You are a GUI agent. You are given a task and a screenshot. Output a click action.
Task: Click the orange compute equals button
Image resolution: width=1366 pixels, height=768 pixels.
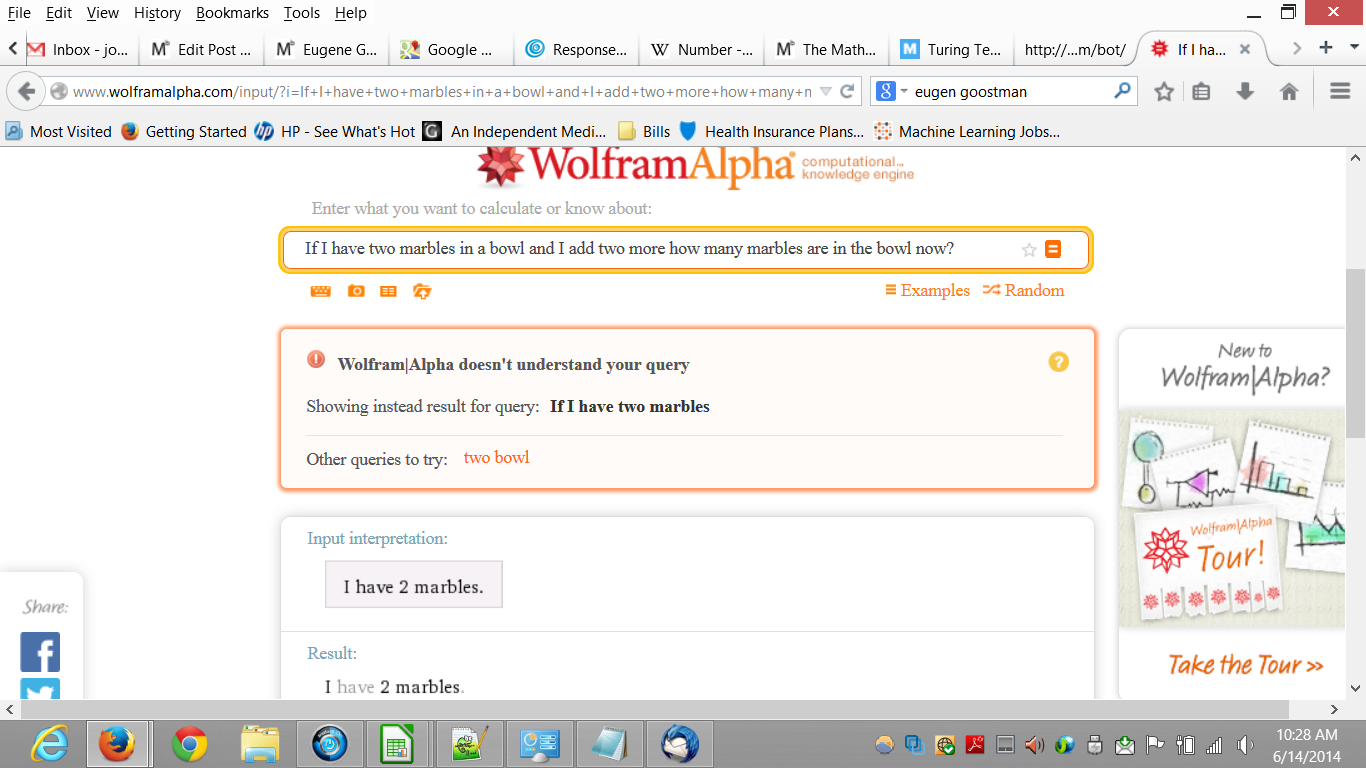click(1053, 249)
